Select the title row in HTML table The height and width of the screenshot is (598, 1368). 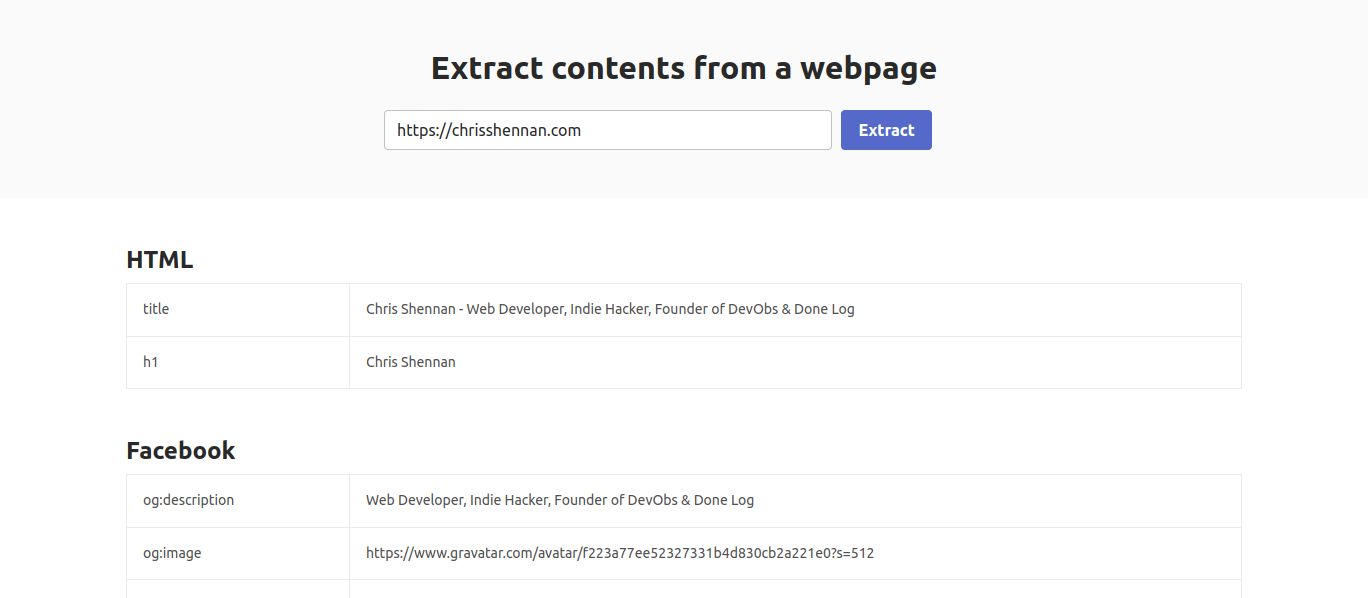683,309
